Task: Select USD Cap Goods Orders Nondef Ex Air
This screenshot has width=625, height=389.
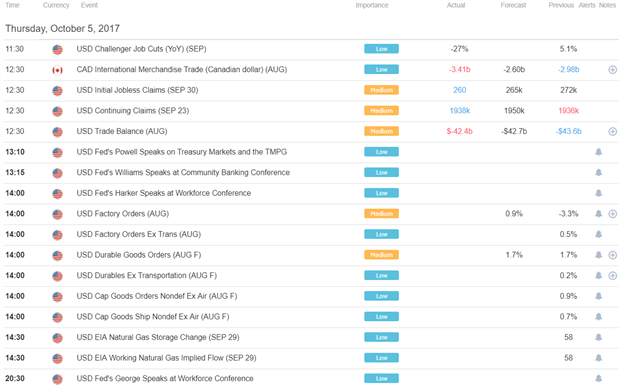Action: (157, 296)
